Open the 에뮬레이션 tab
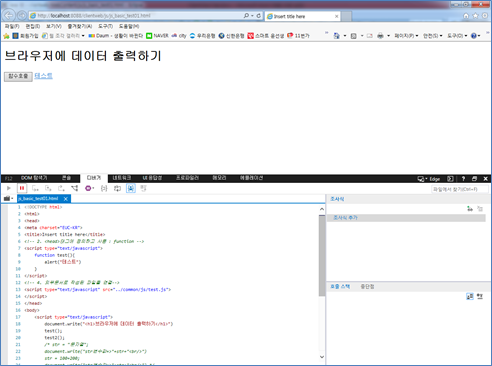Image resolution: width=492 pixels, height=366 pixels. pos(251,178)
